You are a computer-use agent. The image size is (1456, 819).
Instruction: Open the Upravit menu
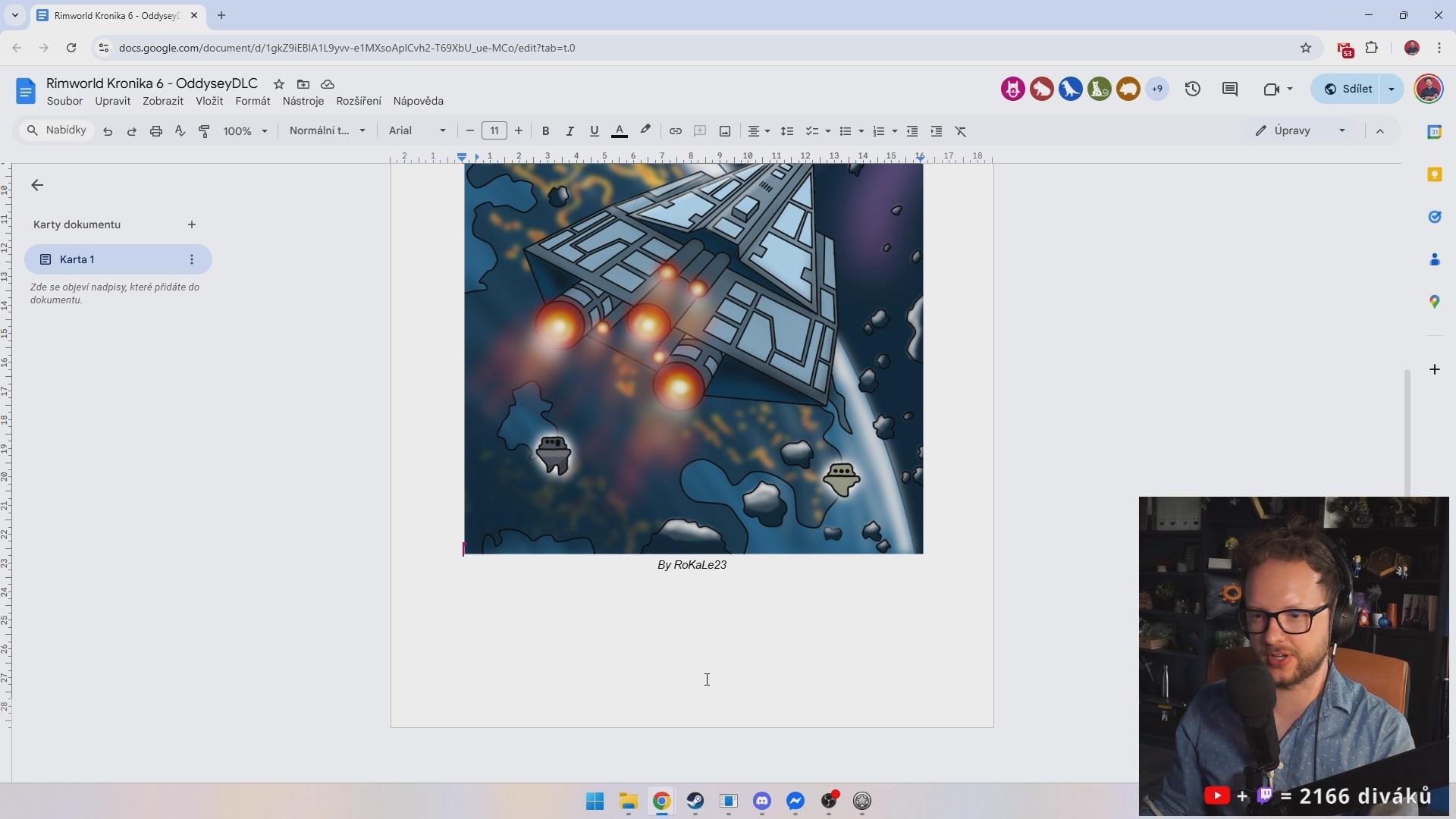[112, 101]
